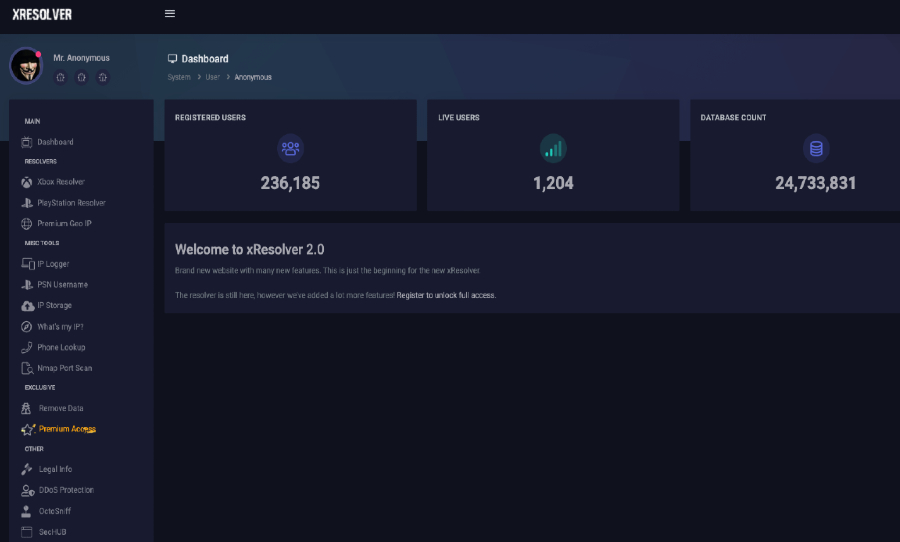Screen dimensions: 900x542
Task: Click the PSN Username icon
Action: (x=26, y=284)
